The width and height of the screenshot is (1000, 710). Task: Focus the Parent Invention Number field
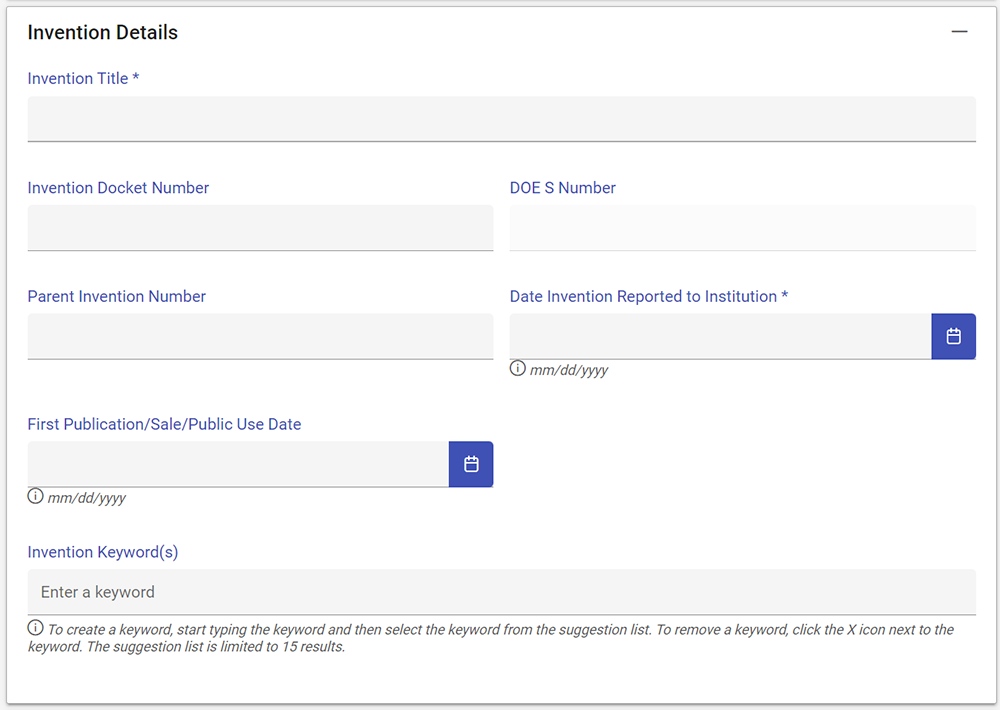point(260,337)
